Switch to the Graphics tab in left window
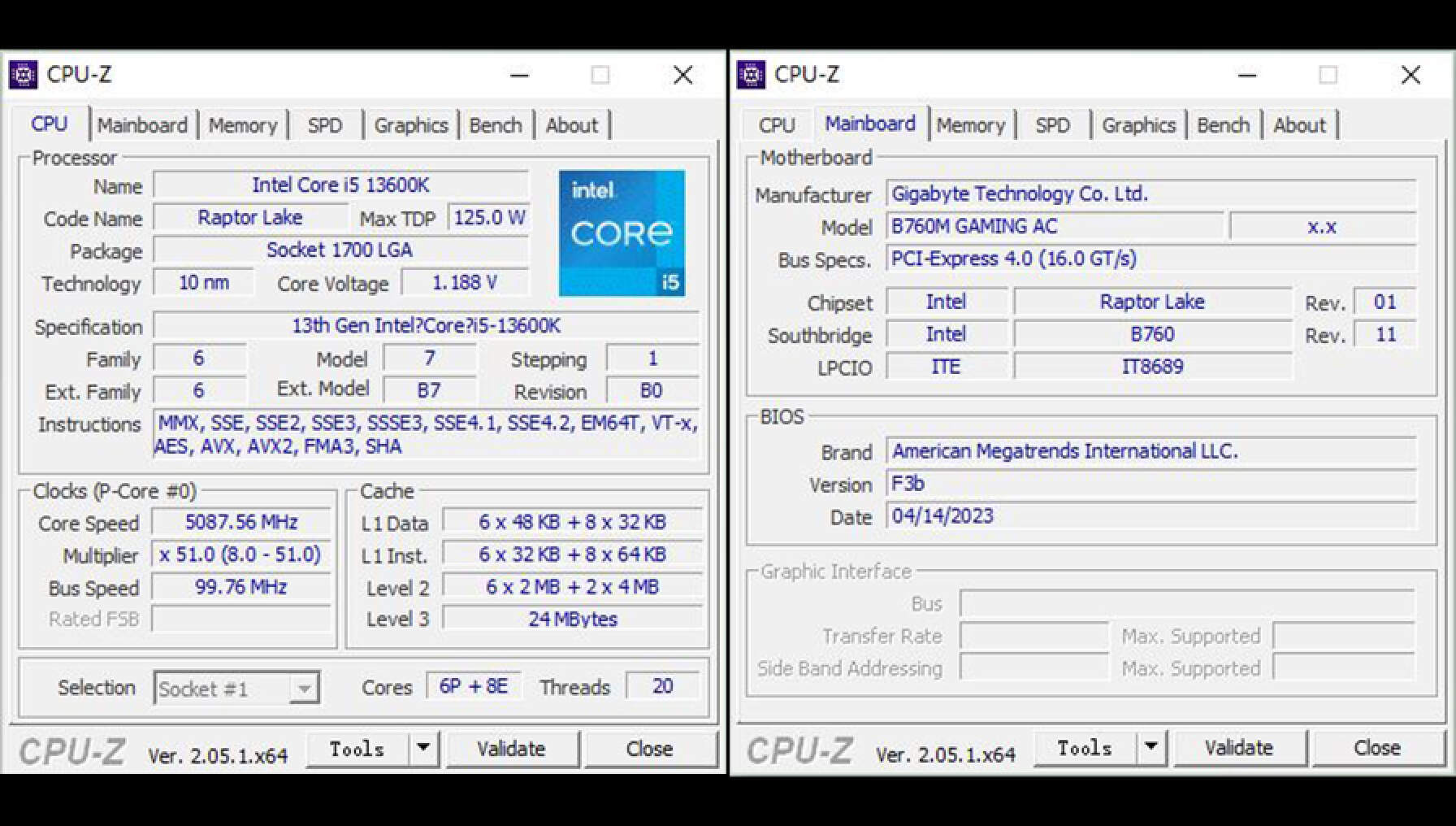1456x826 pixels. [x=410, y=124]
